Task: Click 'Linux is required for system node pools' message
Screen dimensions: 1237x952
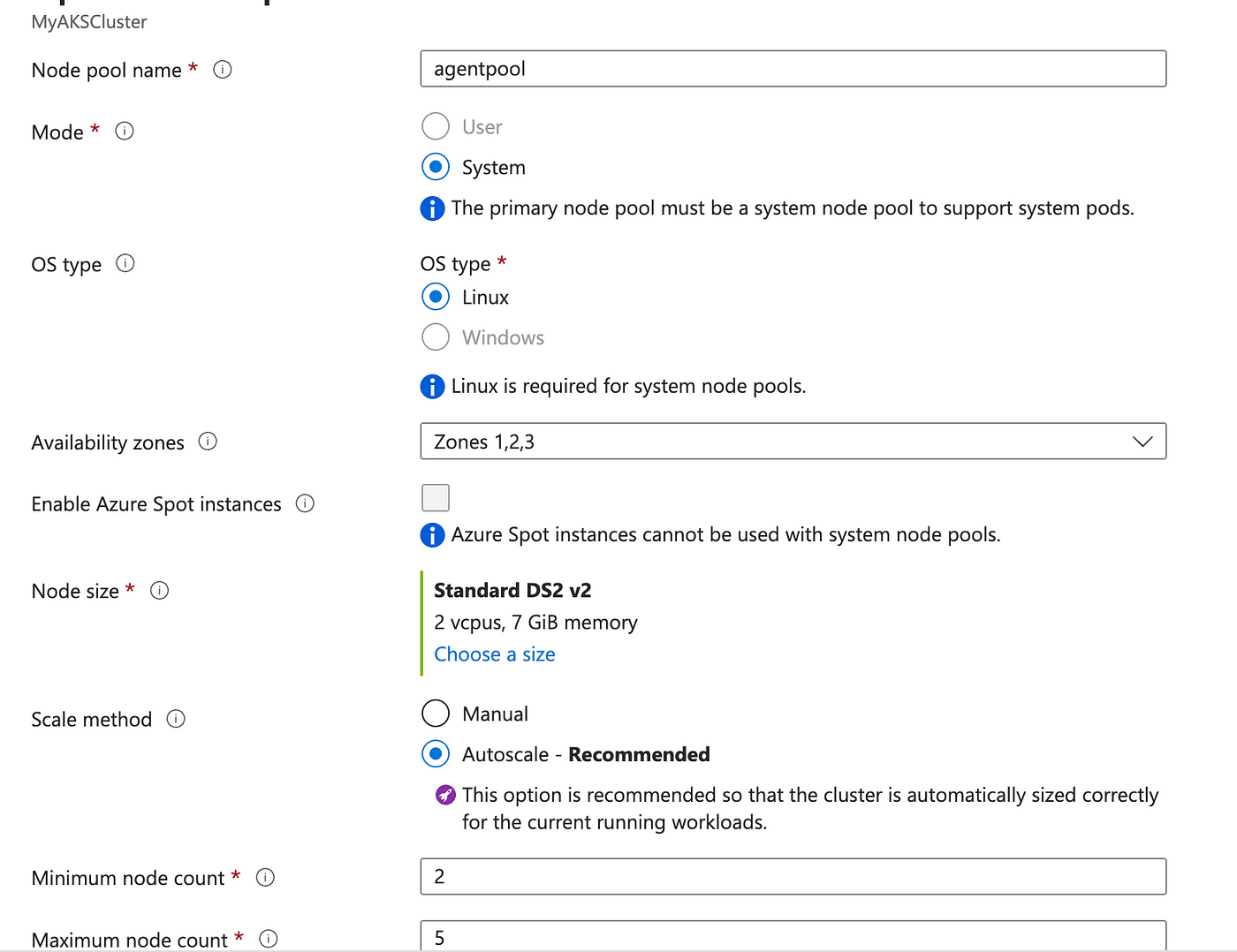Action: (x=628, y=387)
